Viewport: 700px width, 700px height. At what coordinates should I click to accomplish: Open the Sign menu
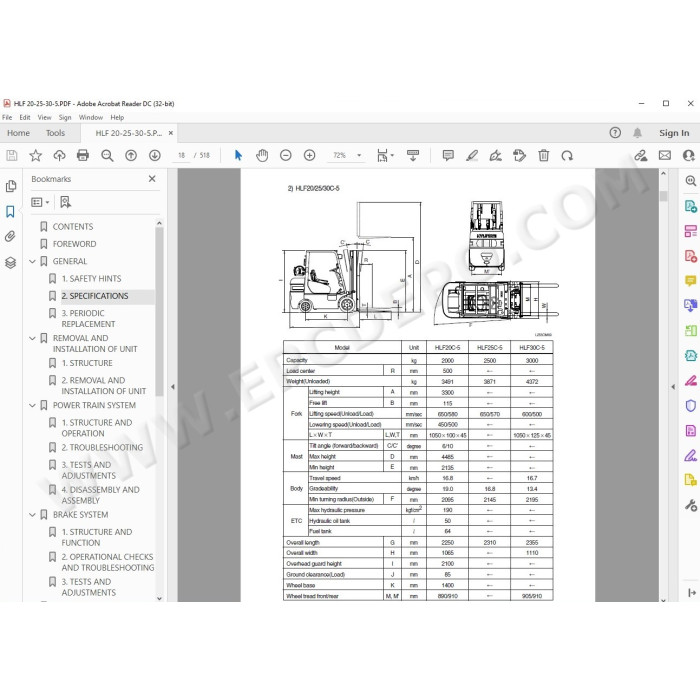[65, 117]
